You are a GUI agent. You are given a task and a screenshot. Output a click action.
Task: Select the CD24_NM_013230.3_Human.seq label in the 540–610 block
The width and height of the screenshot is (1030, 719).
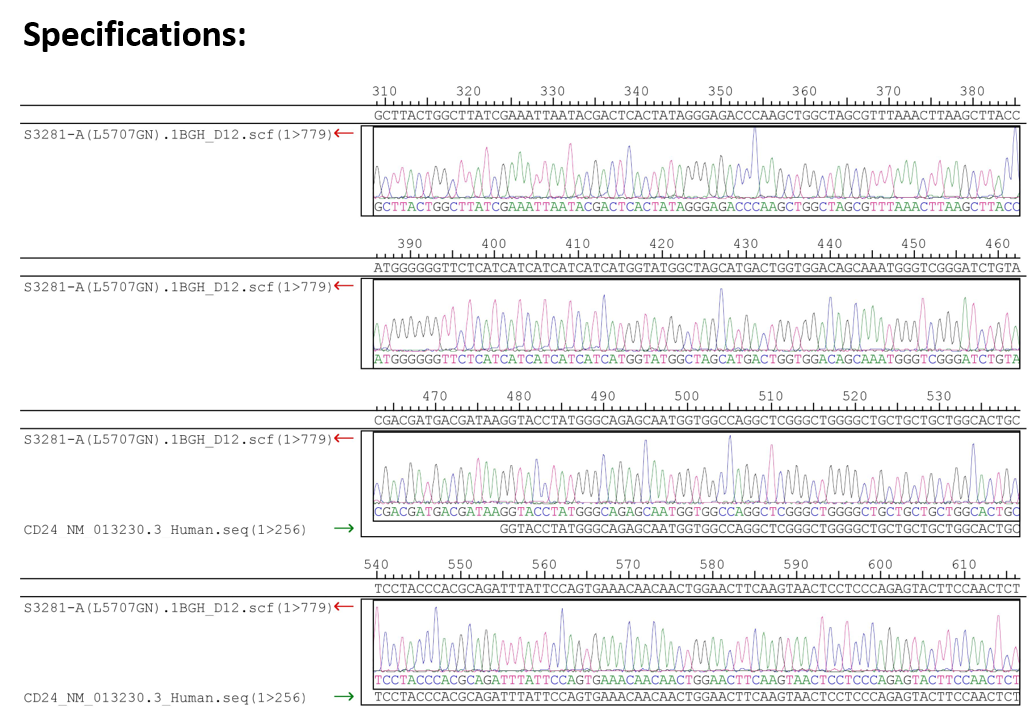coord(164,696)
